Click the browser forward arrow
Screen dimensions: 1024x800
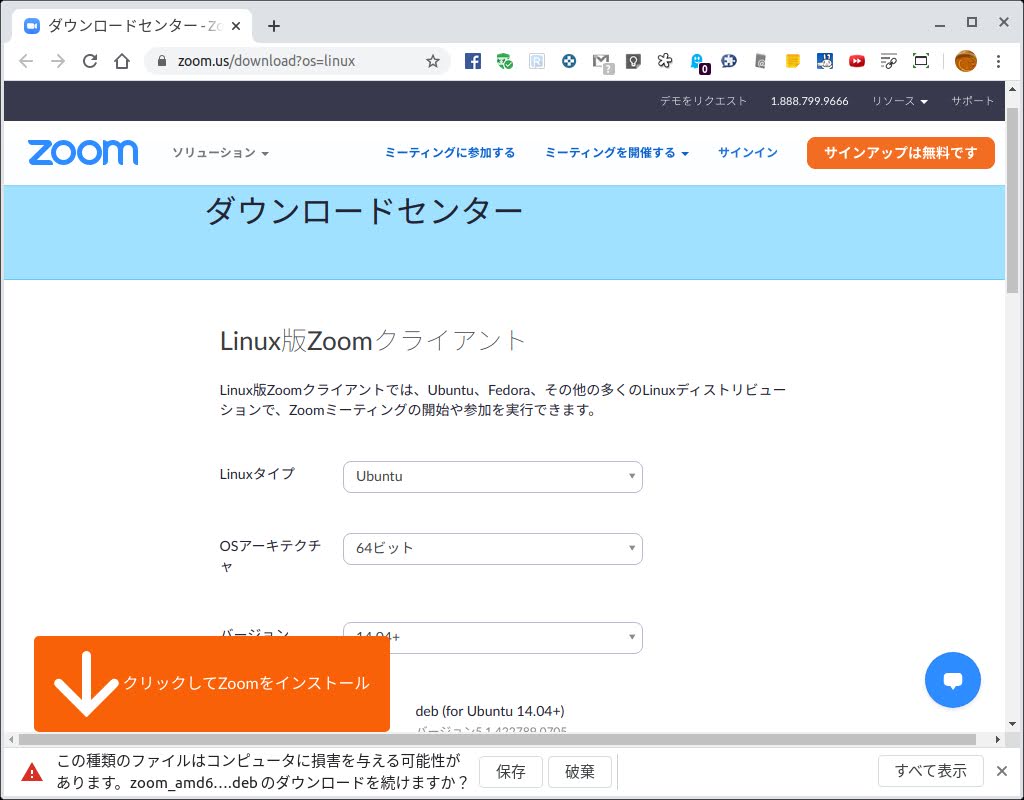pyautogui.click(x=58, y=61)
